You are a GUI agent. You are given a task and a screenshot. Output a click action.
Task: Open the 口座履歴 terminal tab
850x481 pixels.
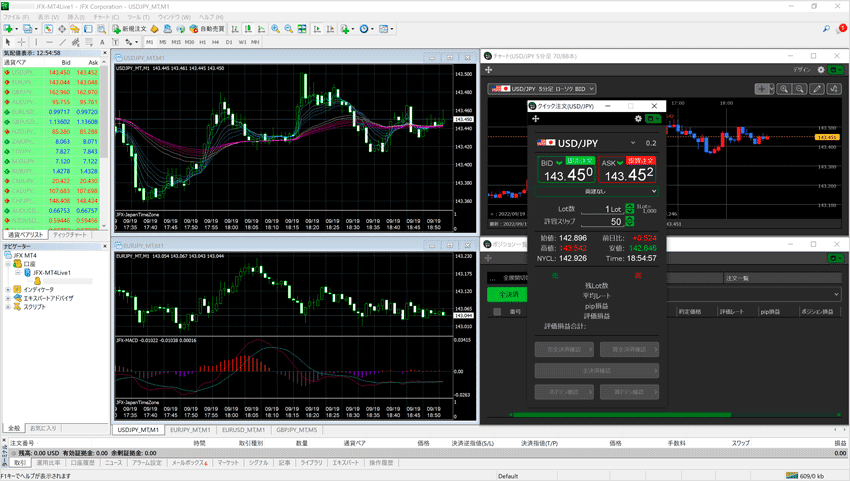[82, 463]
